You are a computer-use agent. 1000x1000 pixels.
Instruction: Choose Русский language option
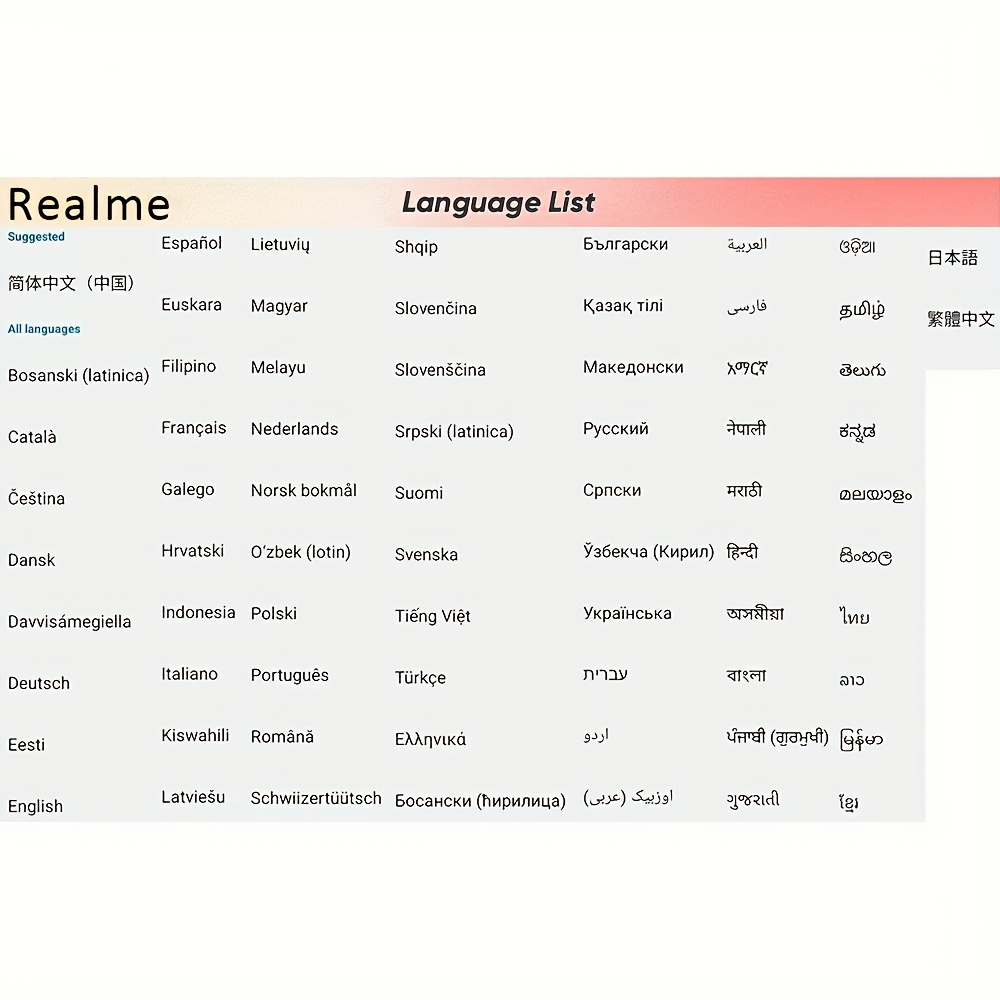click(615, 429)
